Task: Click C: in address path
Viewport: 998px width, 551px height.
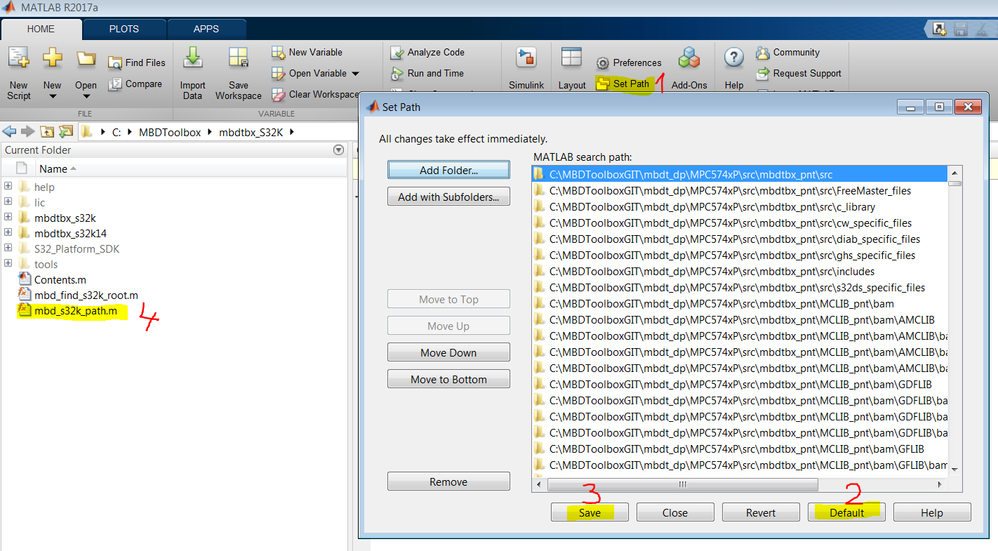Action: 116,132
